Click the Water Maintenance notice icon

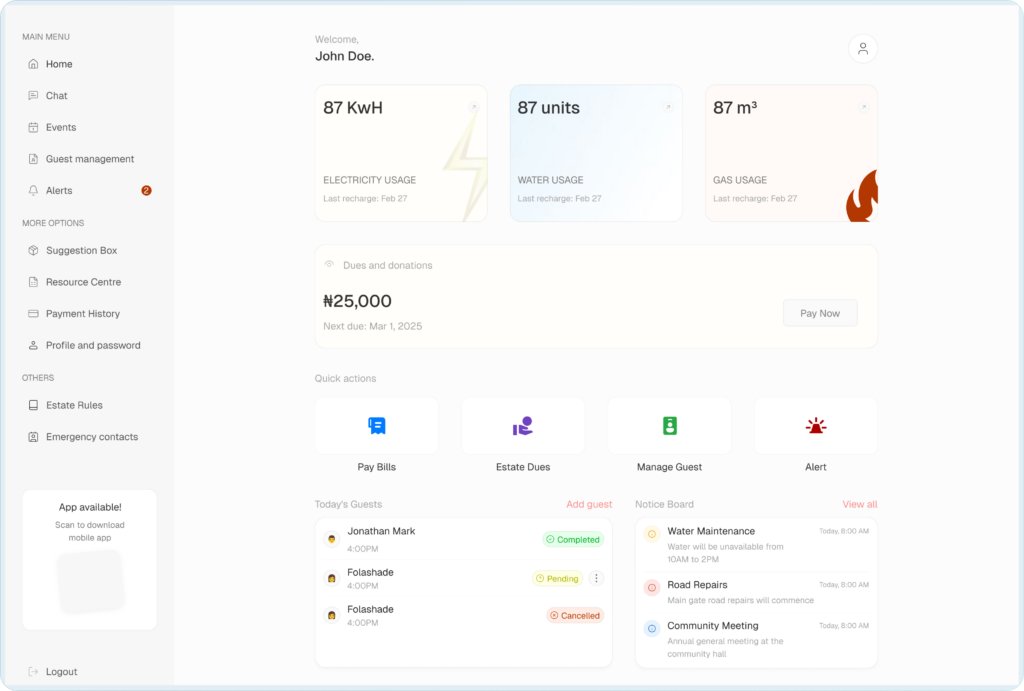[652, 534]
